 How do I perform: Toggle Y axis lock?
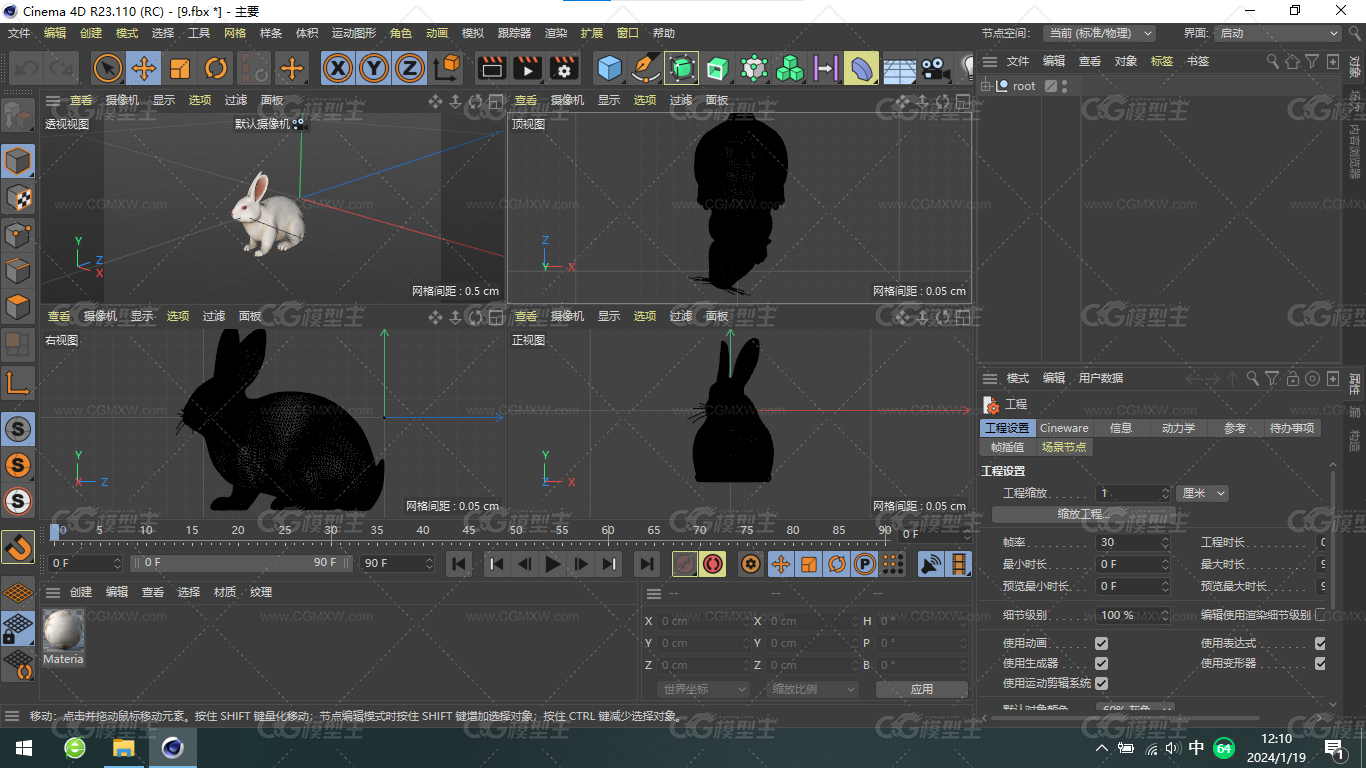(374, 68)
